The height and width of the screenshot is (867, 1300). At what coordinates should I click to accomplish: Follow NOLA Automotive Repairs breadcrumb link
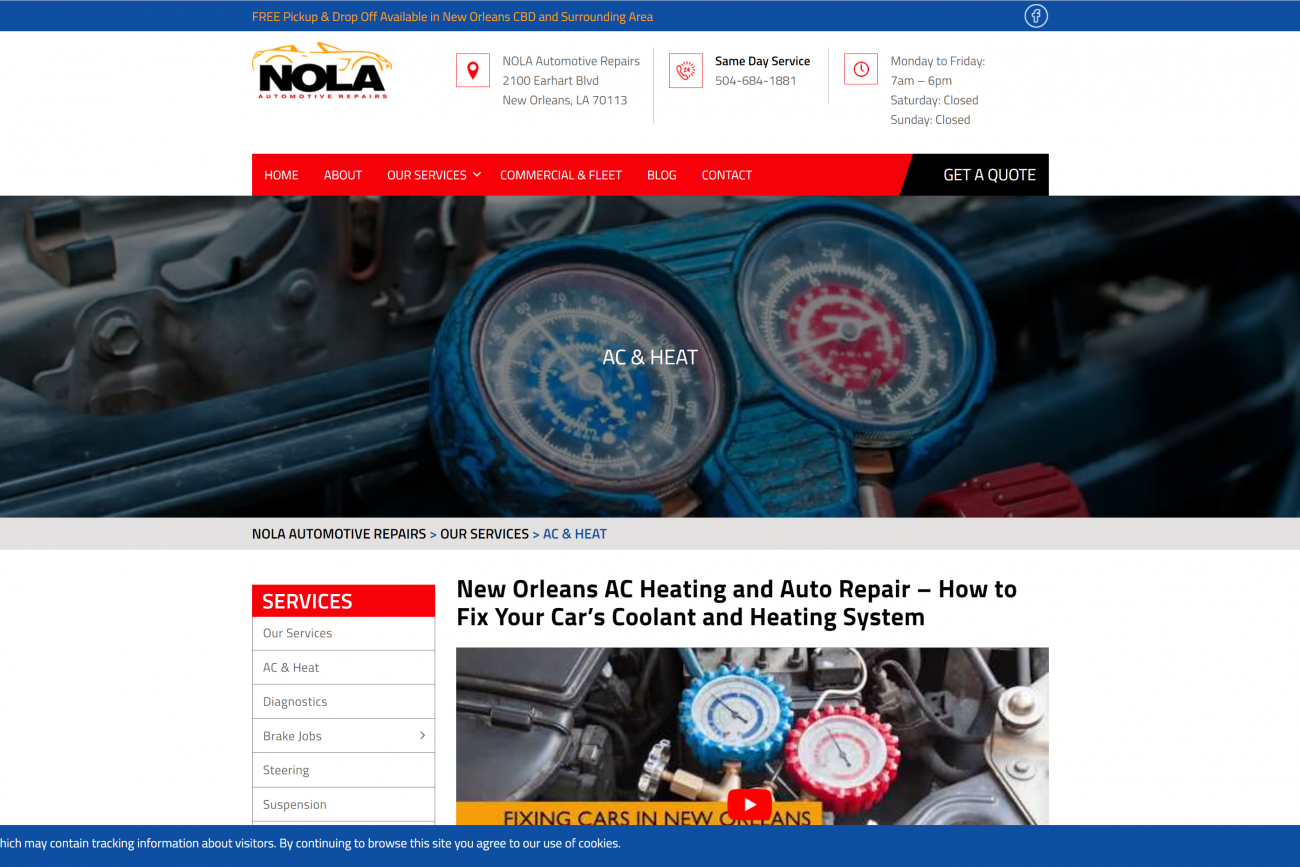coord(339,534)
